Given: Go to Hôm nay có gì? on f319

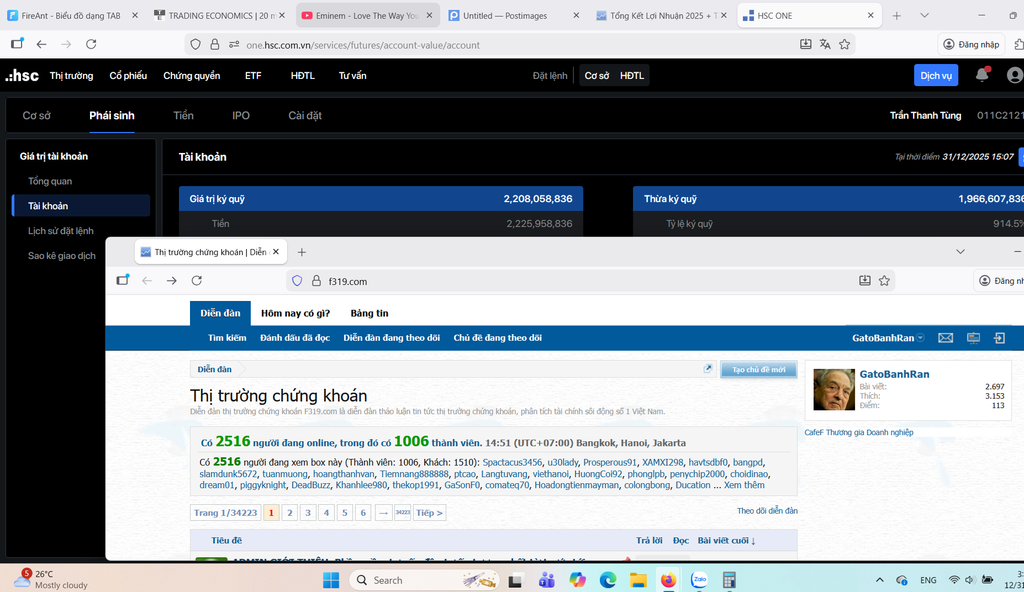Looking at the screenshot, I should point(295,313).
